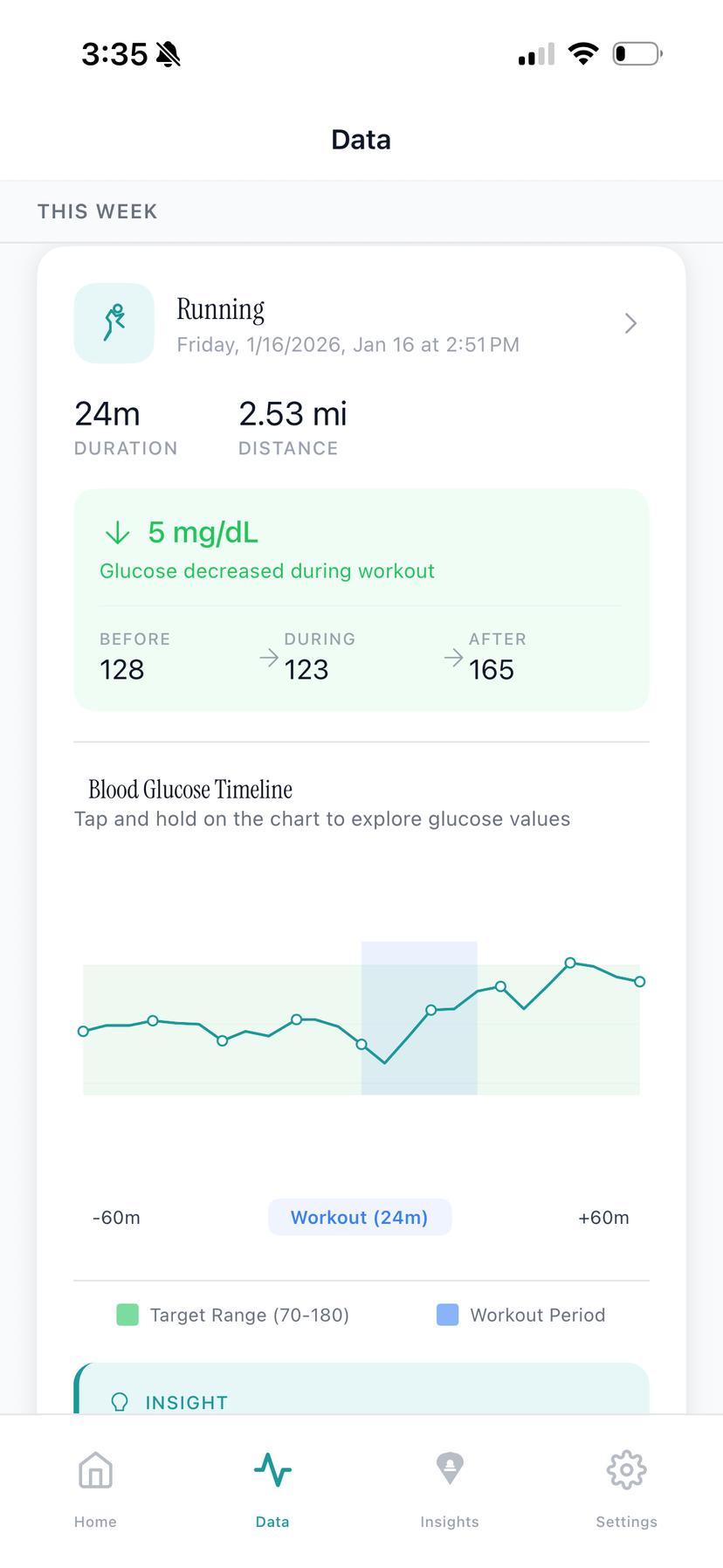Screen dimensions: 723x1568
Task: Open the before-to-during arrow expander
Action: [x=267, y=657]
